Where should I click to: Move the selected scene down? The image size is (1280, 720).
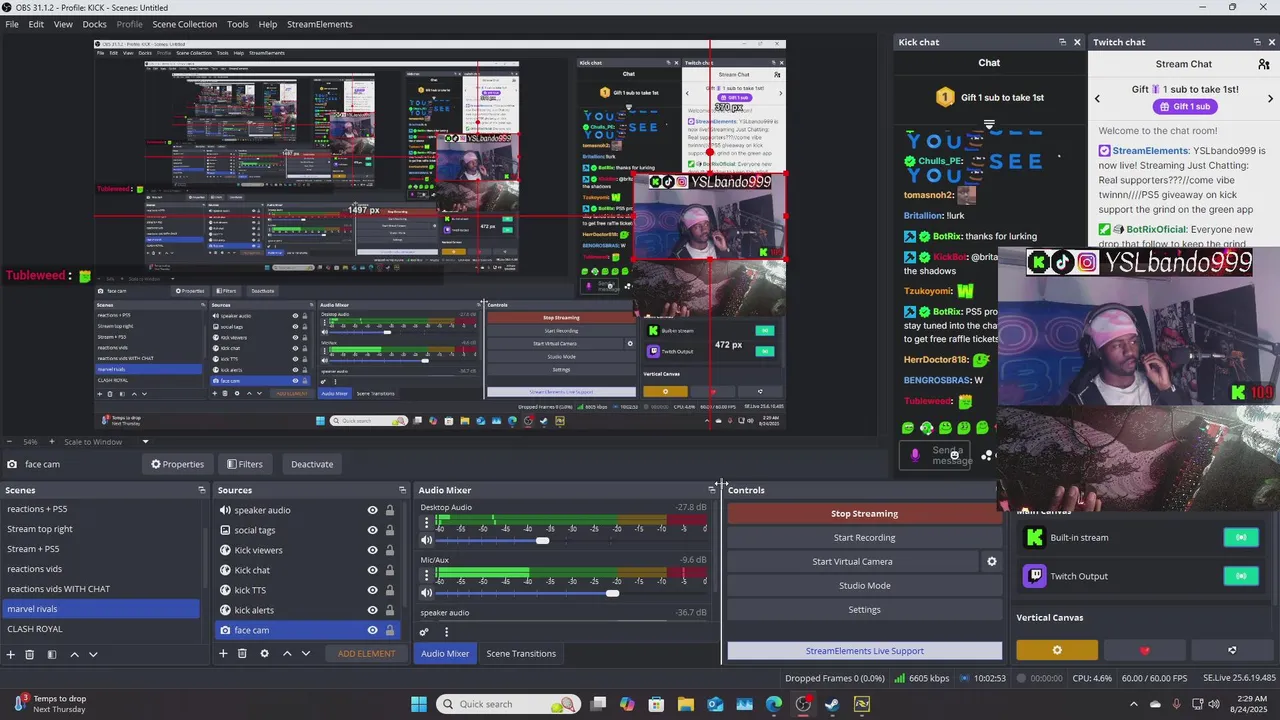pyautogui.click(x=93, y=654)
